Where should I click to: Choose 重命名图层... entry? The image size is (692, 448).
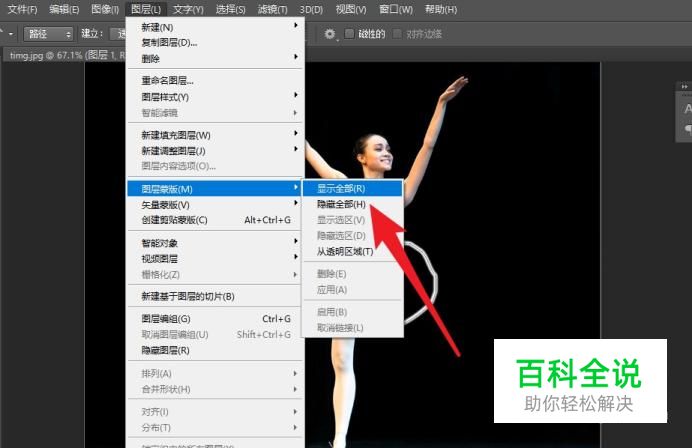pos(215,81)
